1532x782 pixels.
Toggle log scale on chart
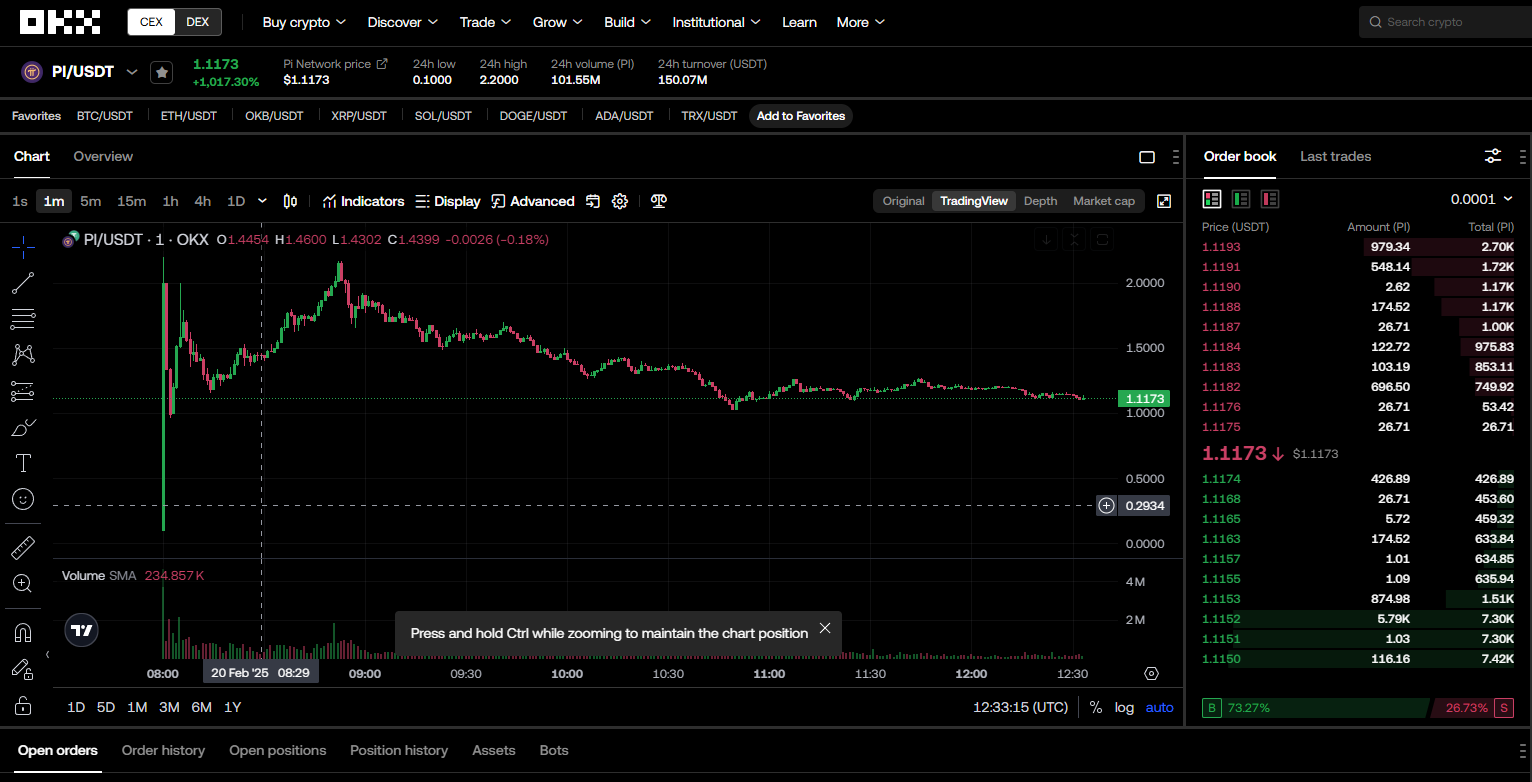pyautogui.click(x=1124, y=707)
